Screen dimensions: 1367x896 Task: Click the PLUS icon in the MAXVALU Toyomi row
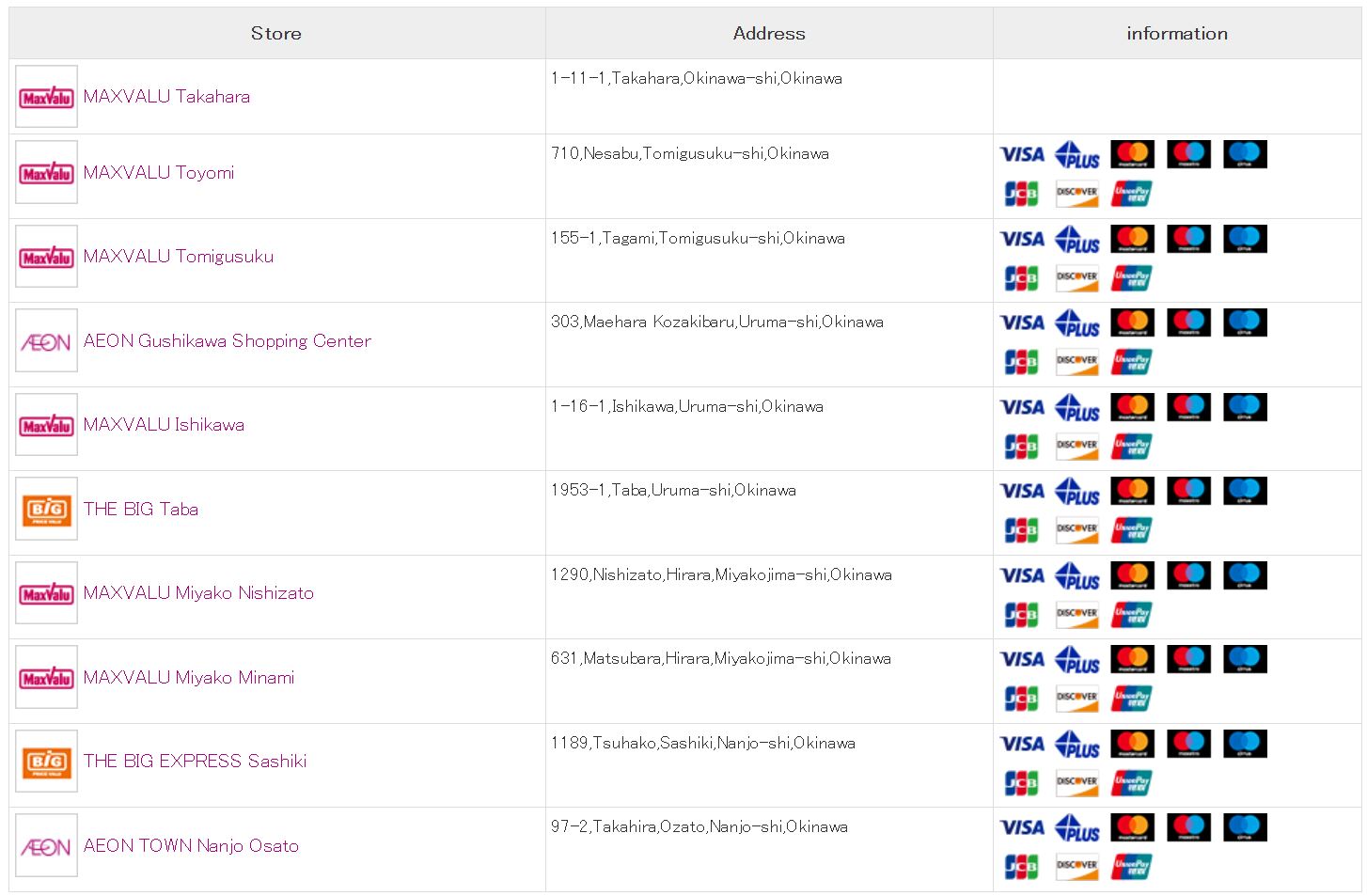click(1077, 154)
